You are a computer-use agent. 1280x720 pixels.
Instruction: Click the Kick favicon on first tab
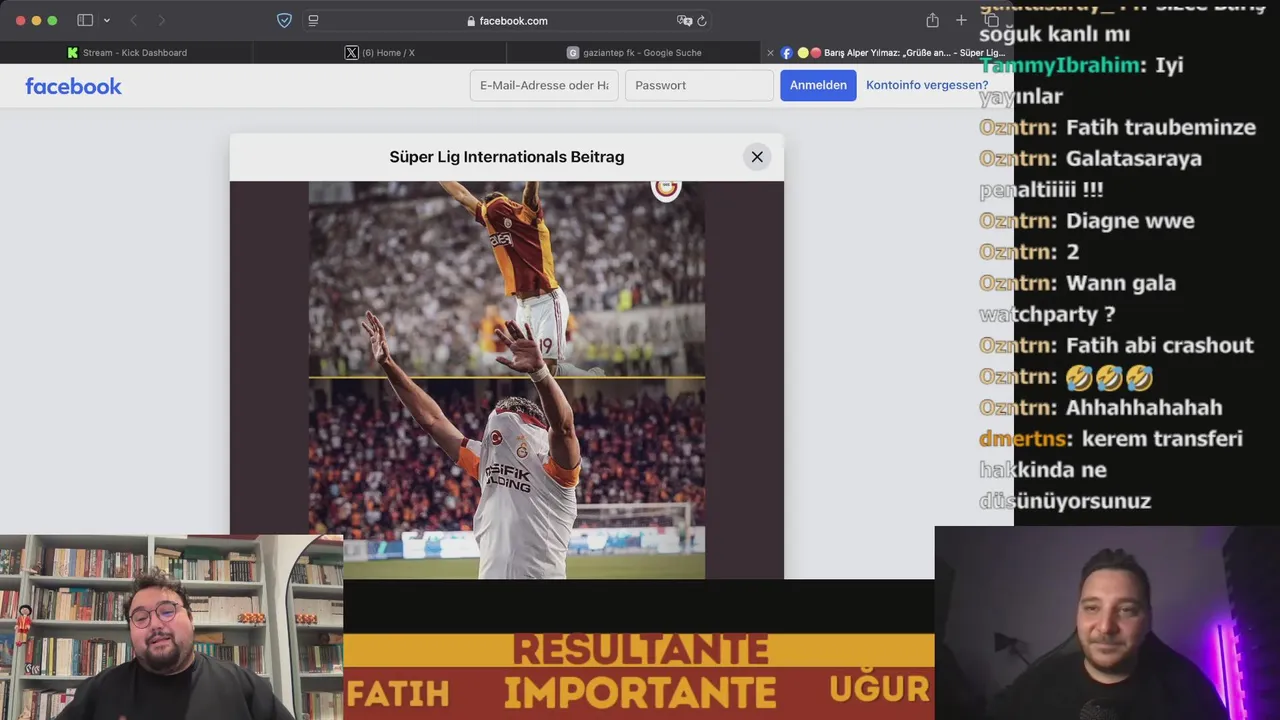coord(72,53)
